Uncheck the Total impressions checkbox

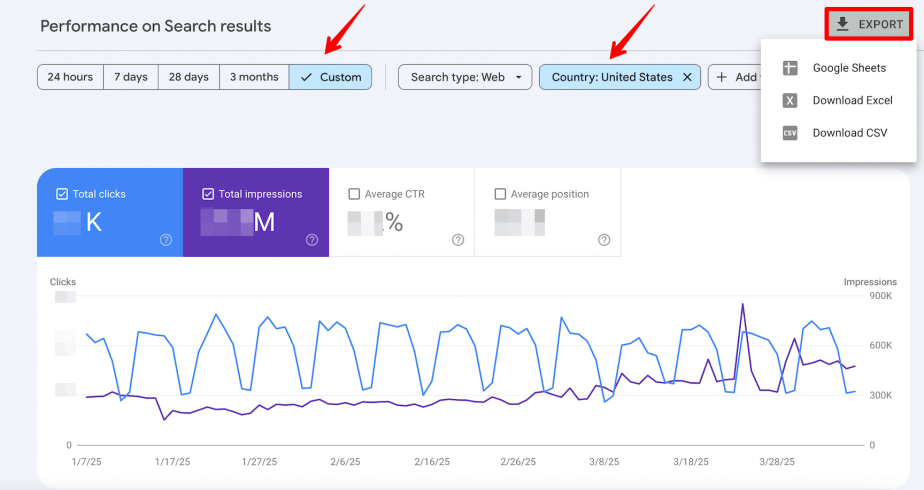pos(208,194)
